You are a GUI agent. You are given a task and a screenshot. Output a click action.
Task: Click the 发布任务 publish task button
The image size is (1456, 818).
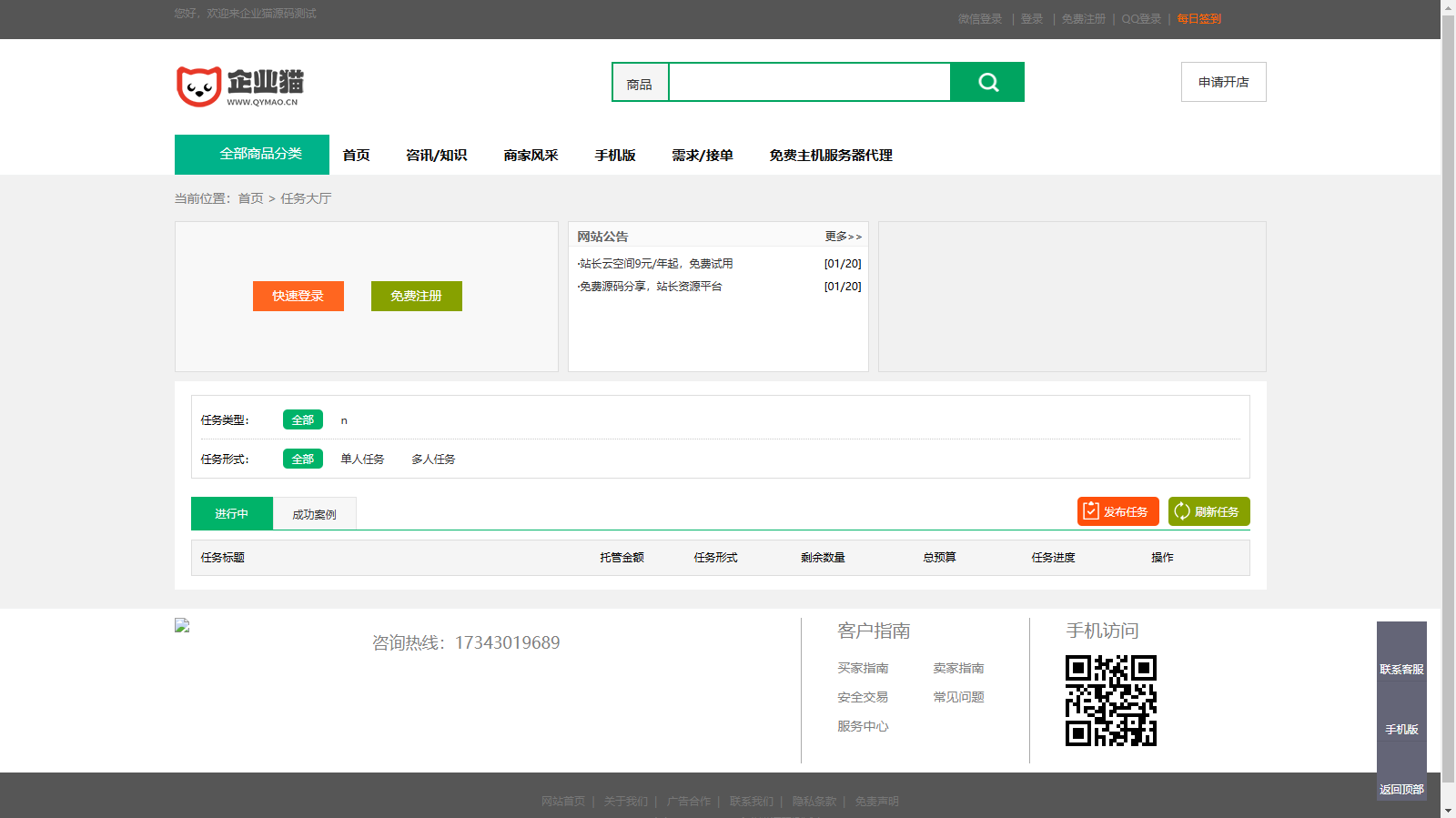(x=1117, y=511)
